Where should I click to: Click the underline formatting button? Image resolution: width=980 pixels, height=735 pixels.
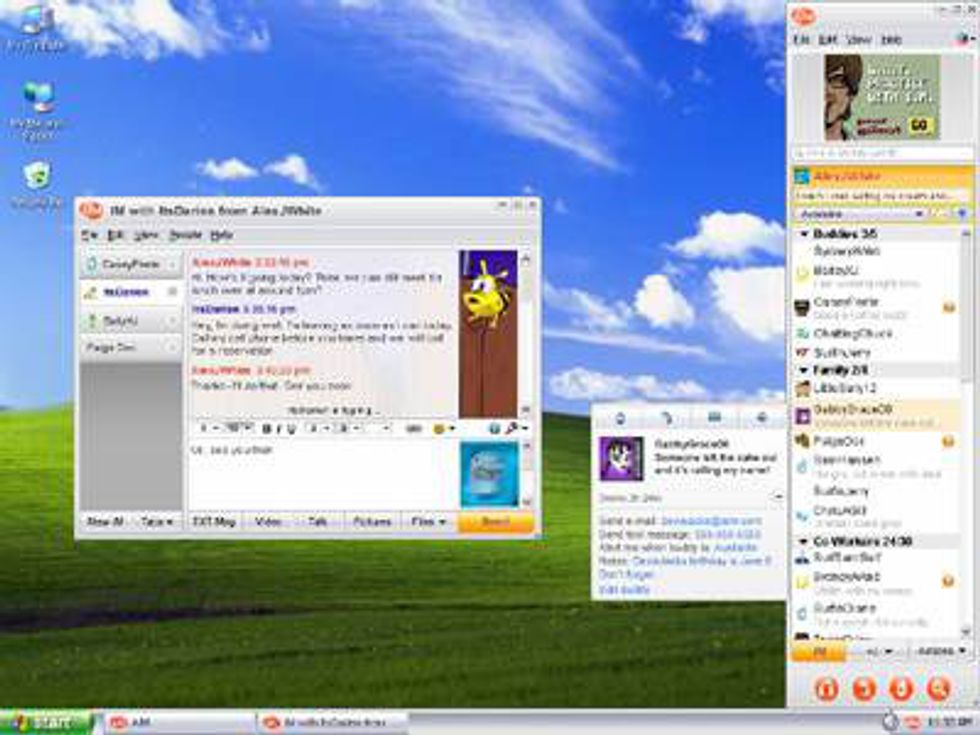[x=291, y=428]
